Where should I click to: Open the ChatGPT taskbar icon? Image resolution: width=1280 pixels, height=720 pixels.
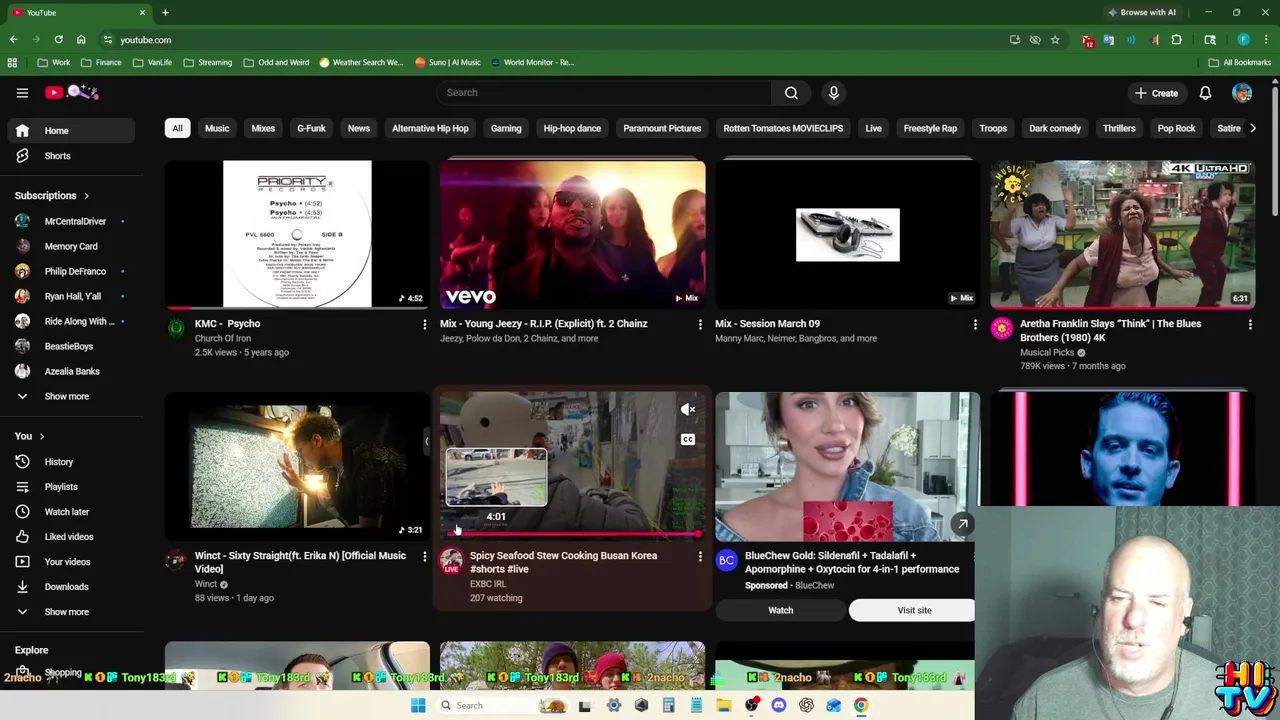coord(806,705)
